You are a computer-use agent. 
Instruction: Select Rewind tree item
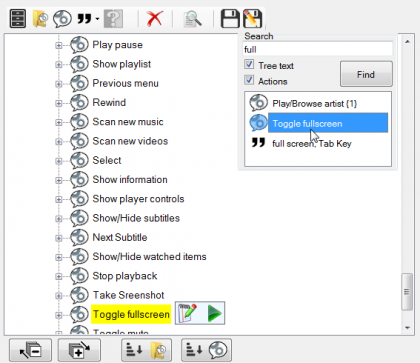pos(109,102)
